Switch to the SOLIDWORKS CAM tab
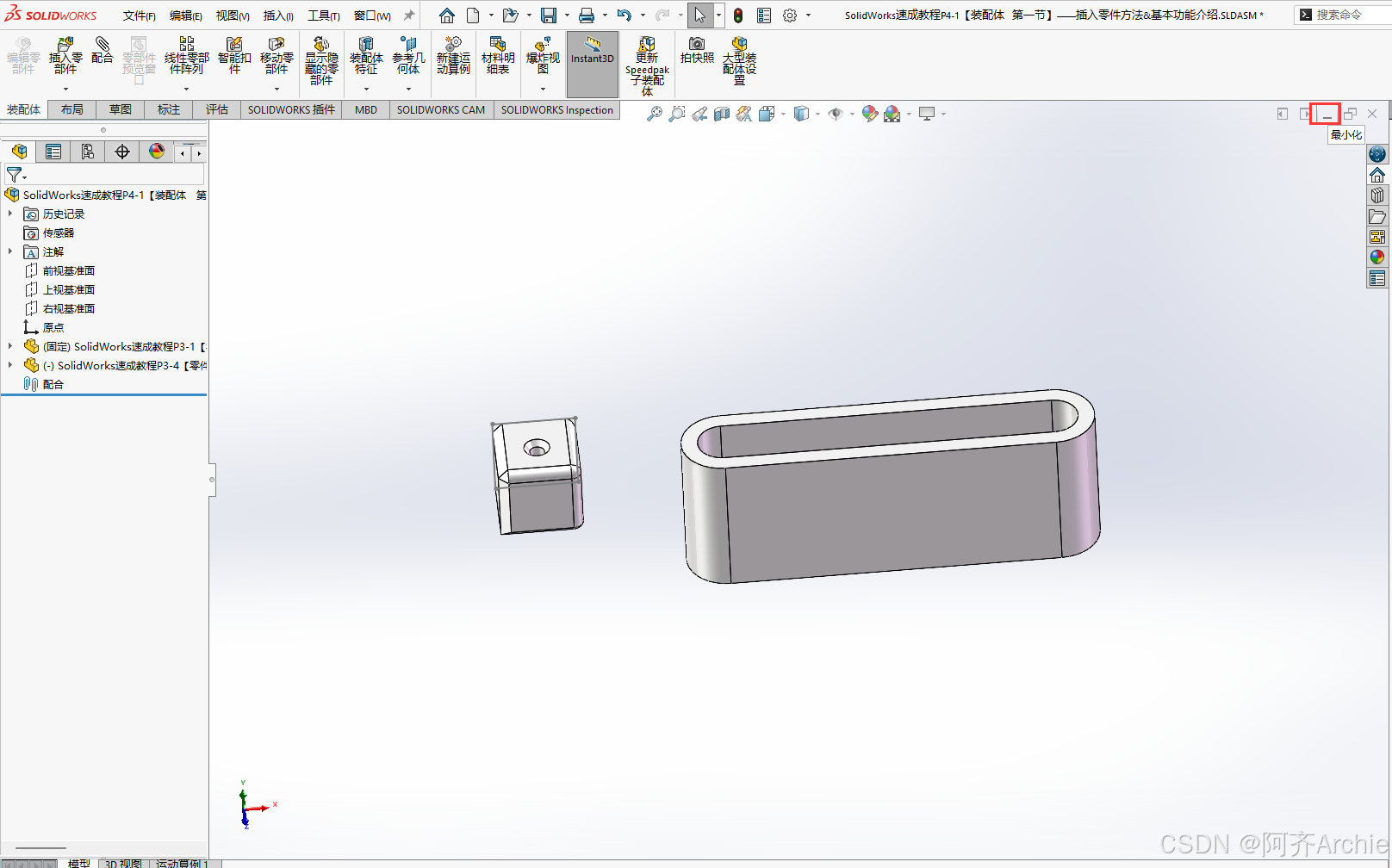The width and height of the screenshot is (1392, 868). coord(441,109)
